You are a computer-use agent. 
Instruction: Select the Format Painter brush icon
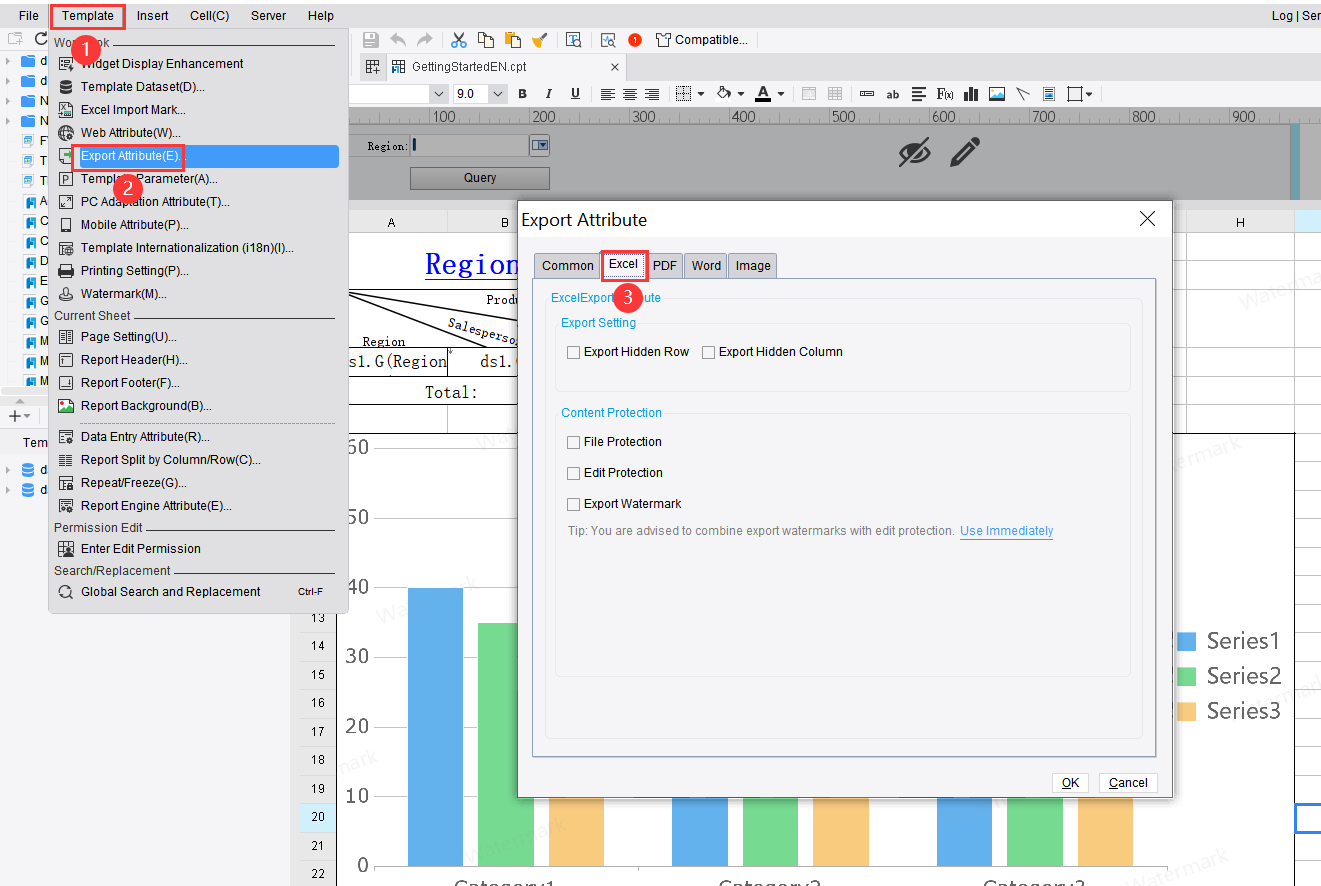[x=540, y=40]
